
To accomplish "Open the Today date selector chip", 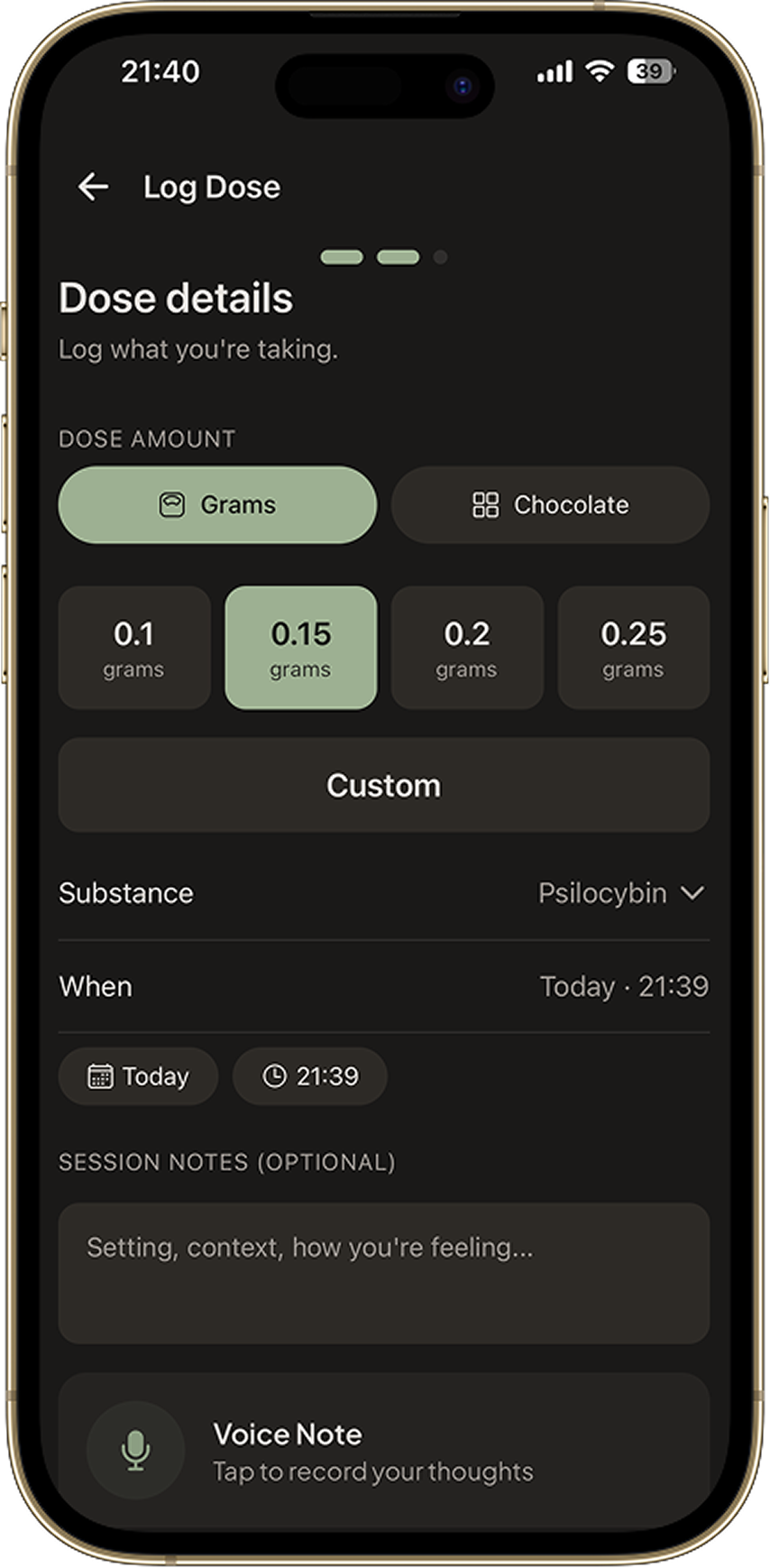I will [x=137, y=1075].
